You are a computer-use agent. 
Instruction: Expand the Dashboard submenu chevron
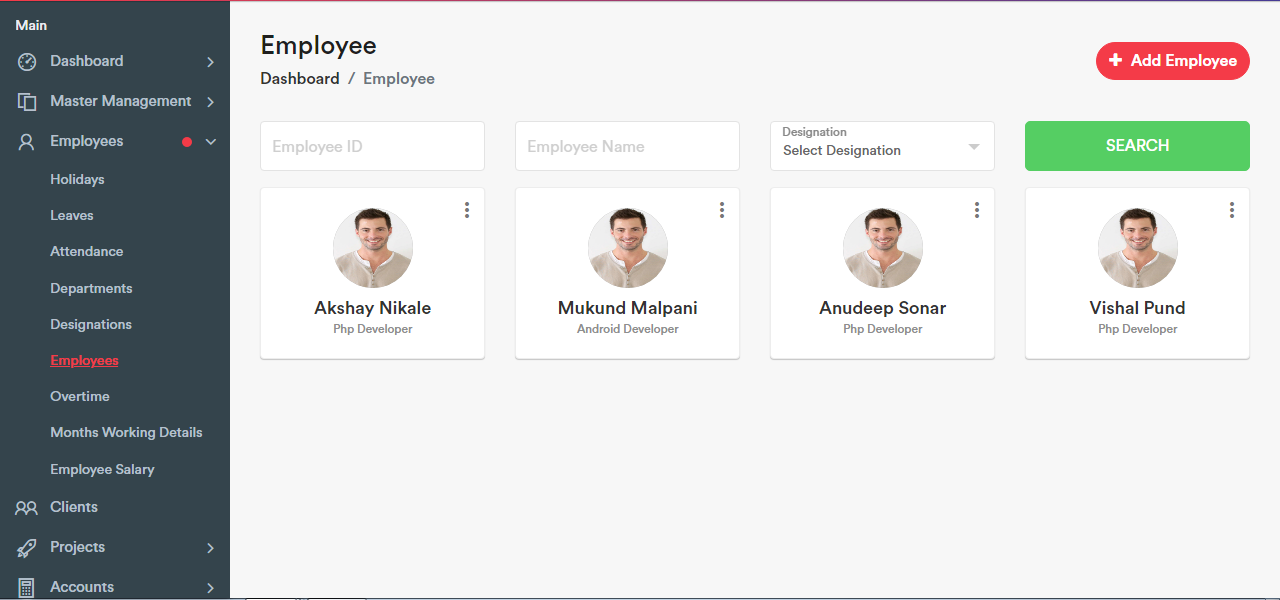210,62
